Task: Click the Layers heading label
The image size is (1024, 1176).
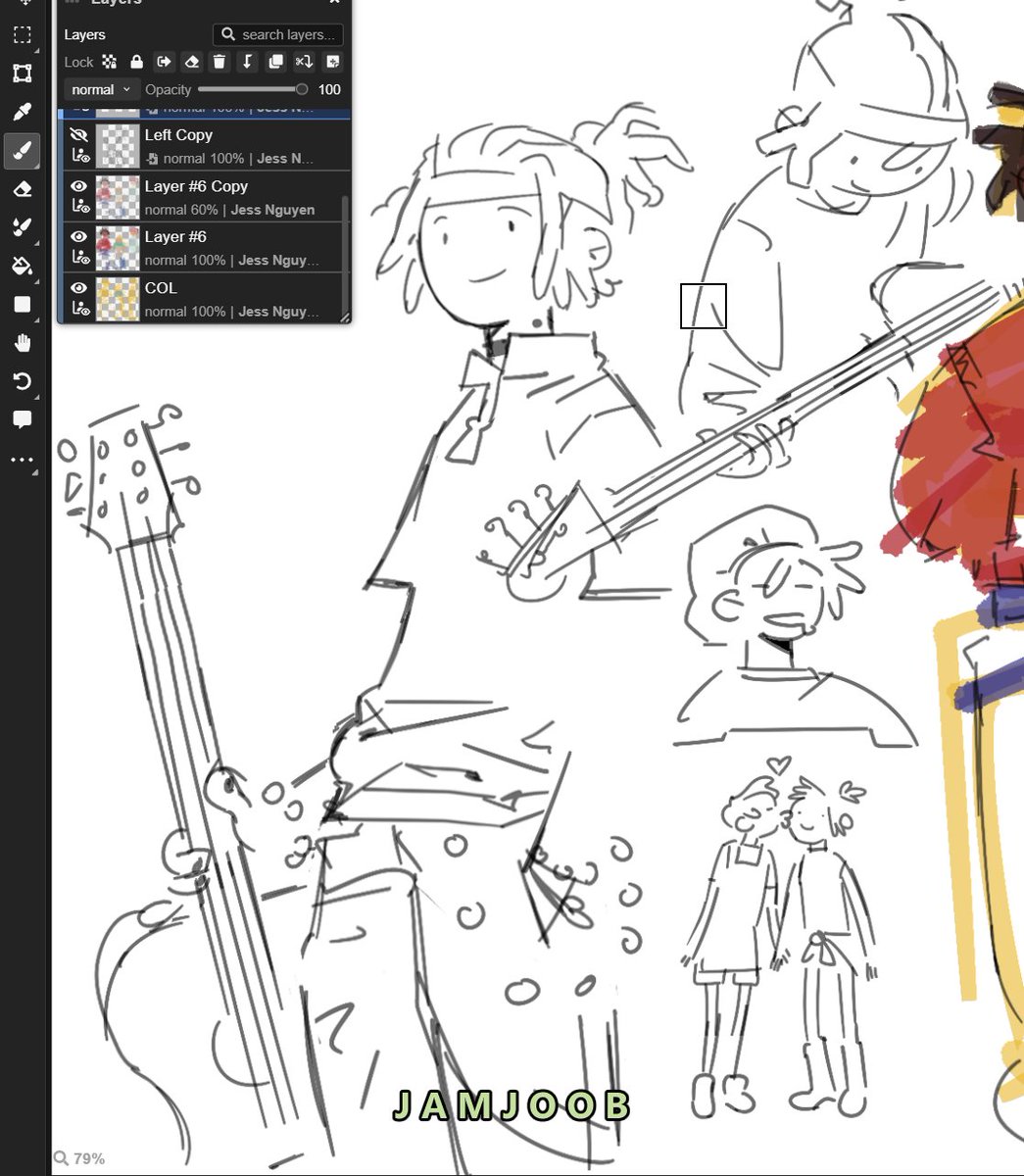Action: (84, 34)
